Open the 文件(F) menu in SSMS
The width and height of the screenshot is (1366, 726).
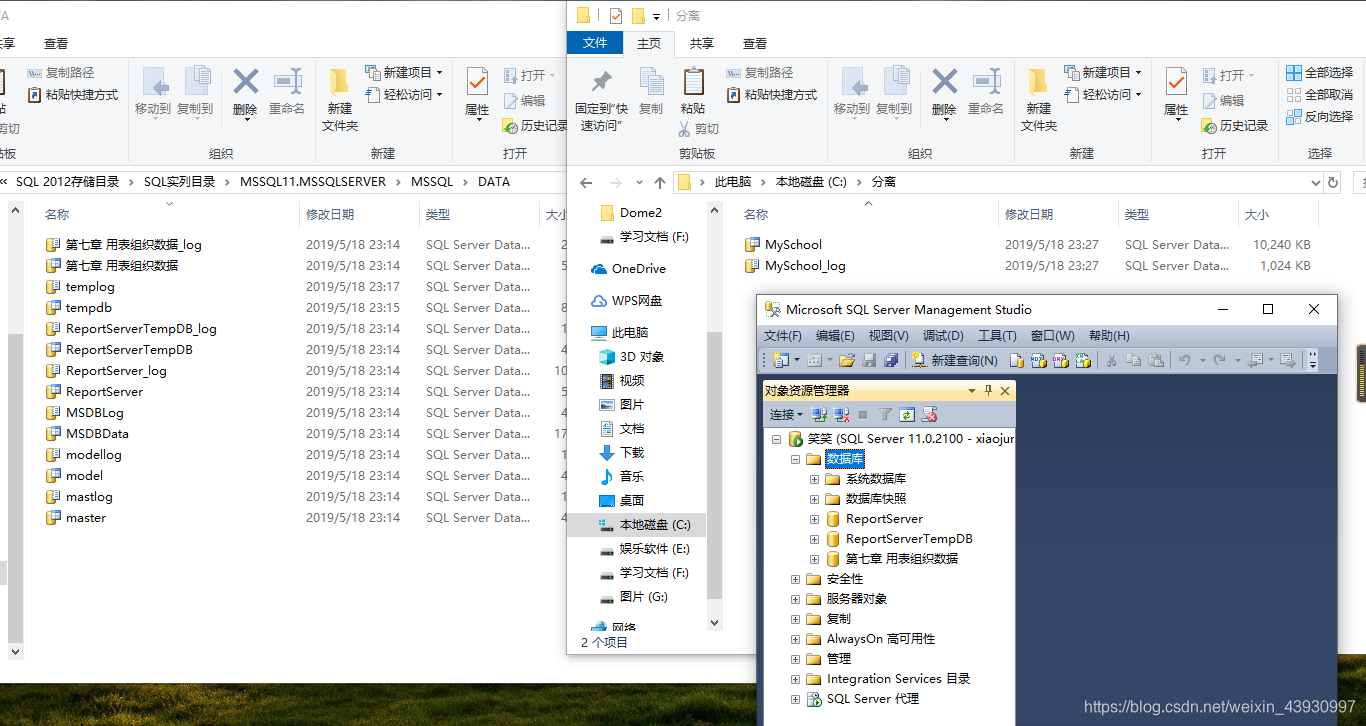(783, 336)
